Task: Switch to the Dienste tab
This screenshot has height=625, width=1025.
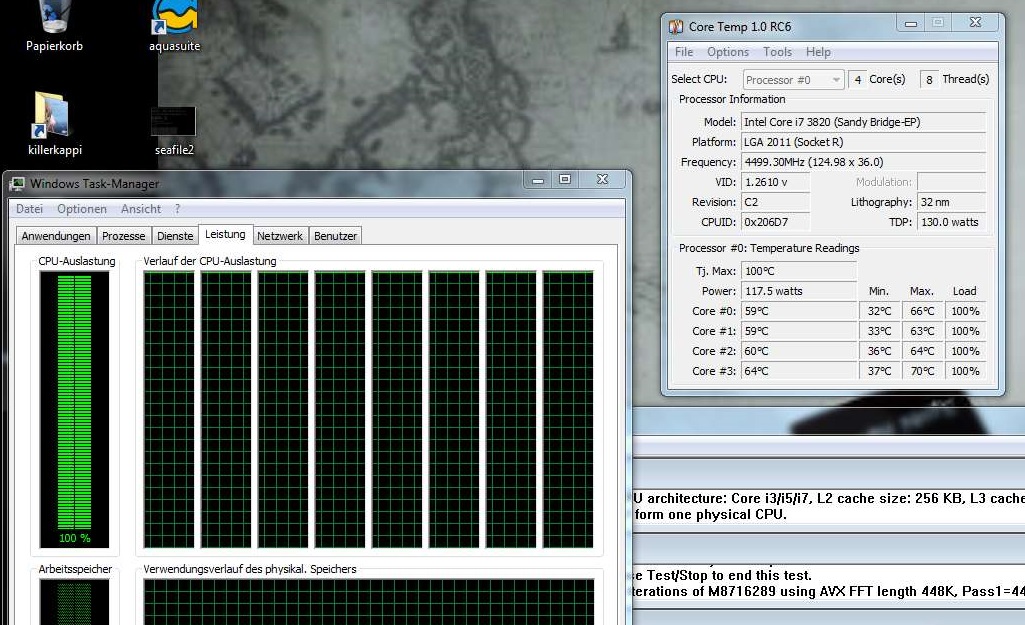Action: [x=175, y=235]
